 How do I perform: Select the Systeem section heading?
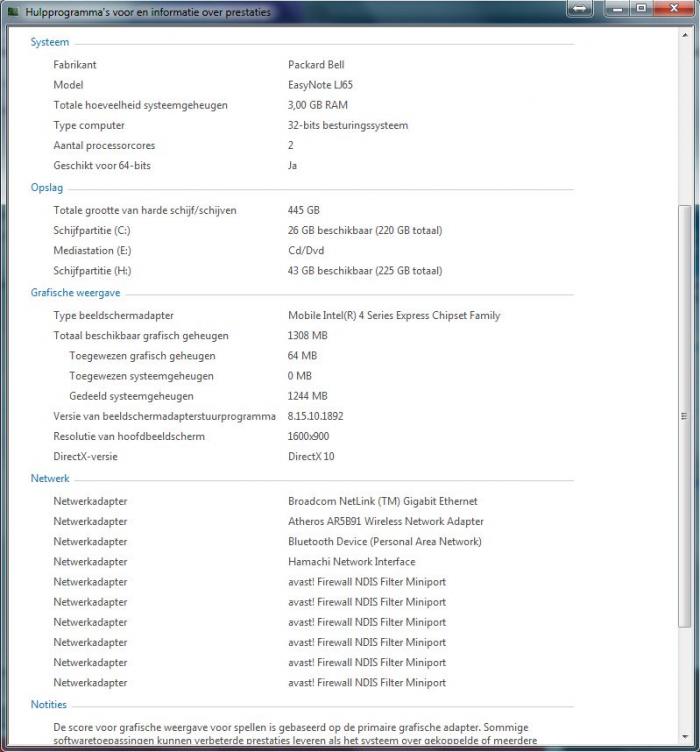tap(50, 42)
